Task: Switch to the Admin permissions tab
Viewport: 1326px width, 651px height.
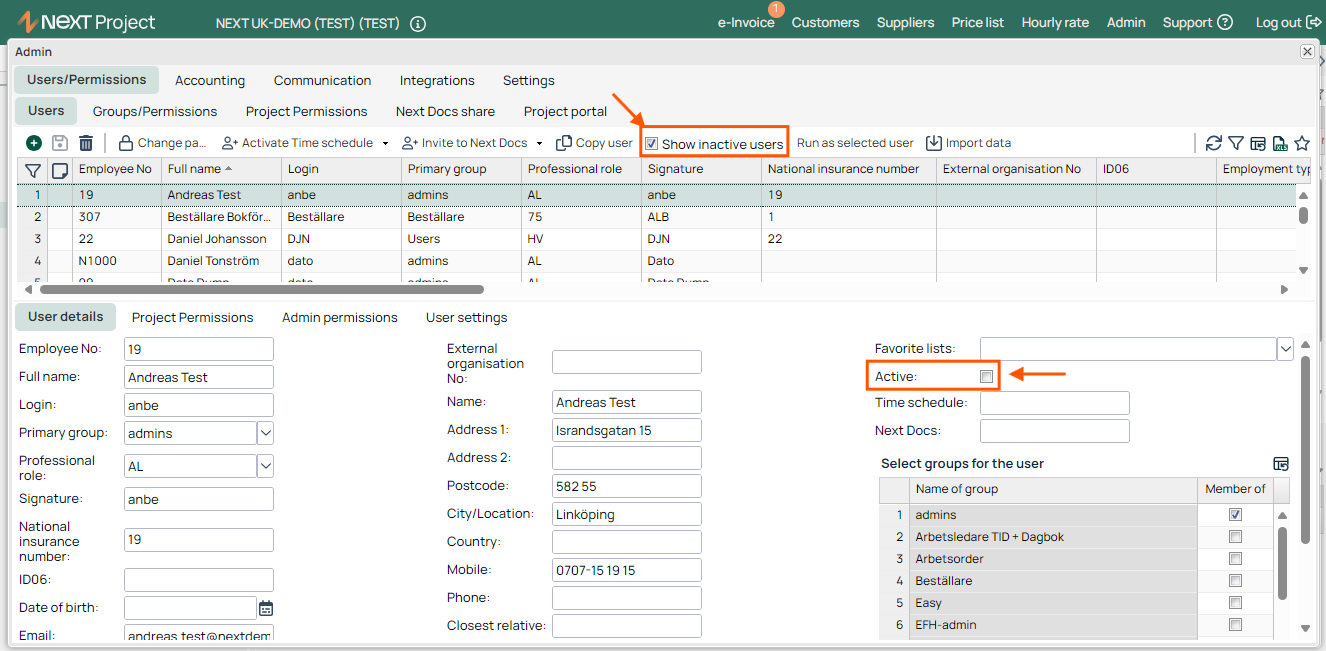Action: click(340, 317)
